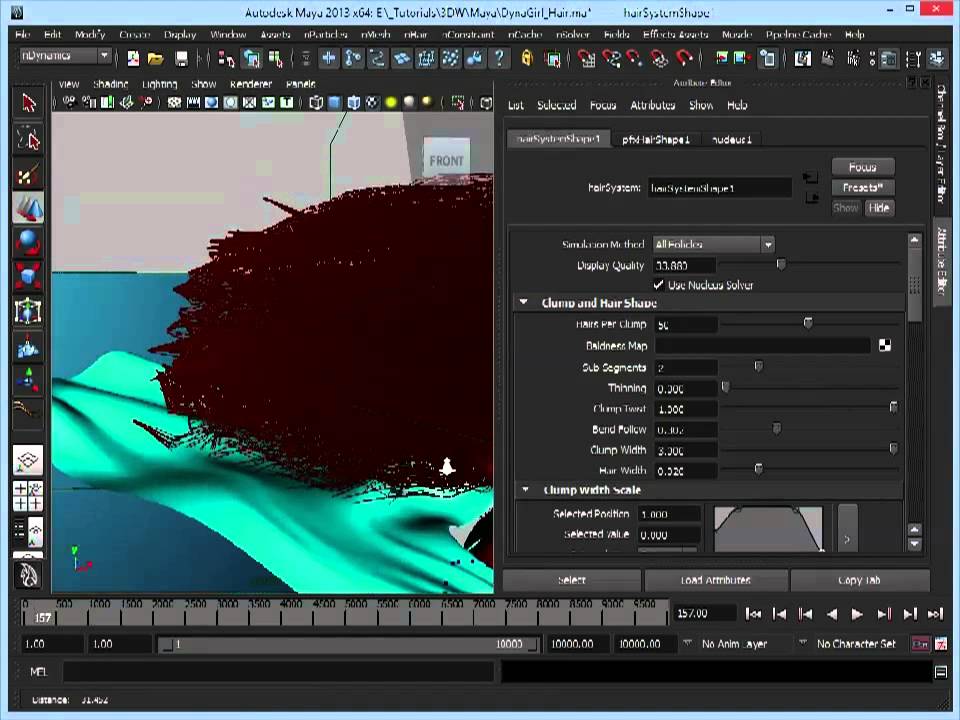This screenshot has height=720, width=960.
Task: Click the animation preferences icon
Action: coord(941,643)
